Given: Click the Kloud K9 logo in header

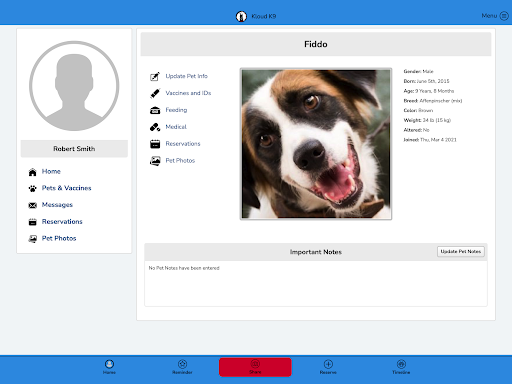Looking at the screenshot, I should pos(241,16).
